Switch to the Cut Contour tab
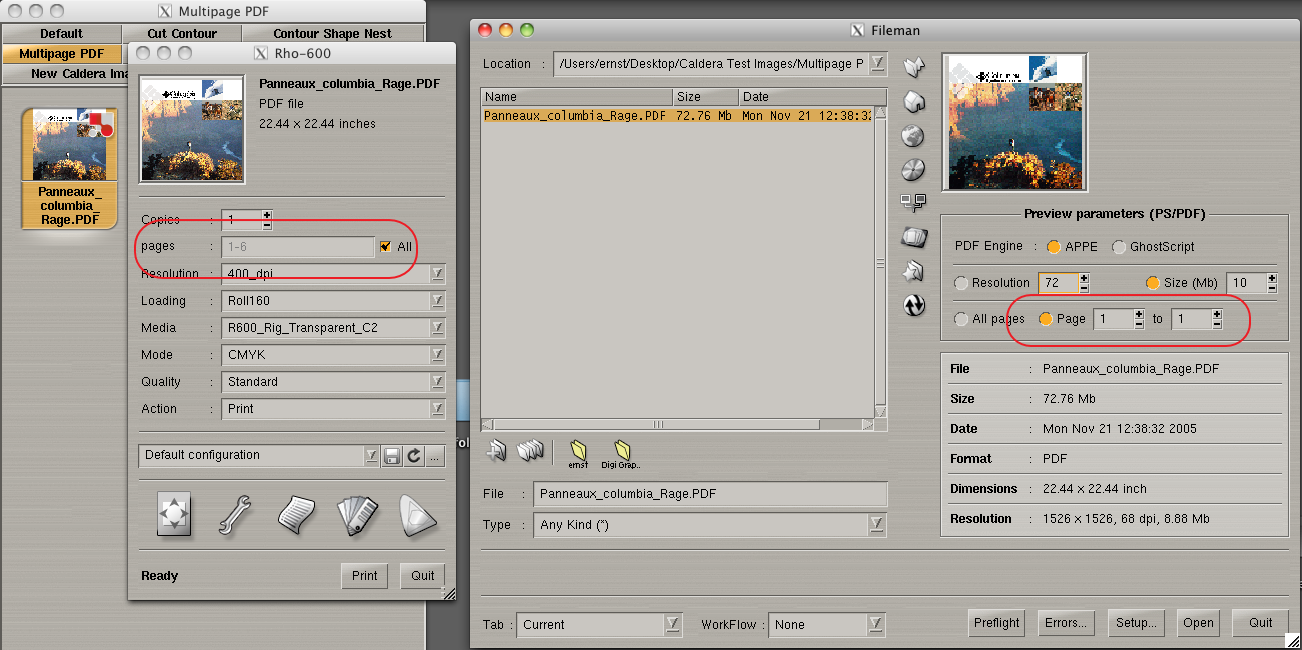1302x650 pixels. [x=182, y=33]
